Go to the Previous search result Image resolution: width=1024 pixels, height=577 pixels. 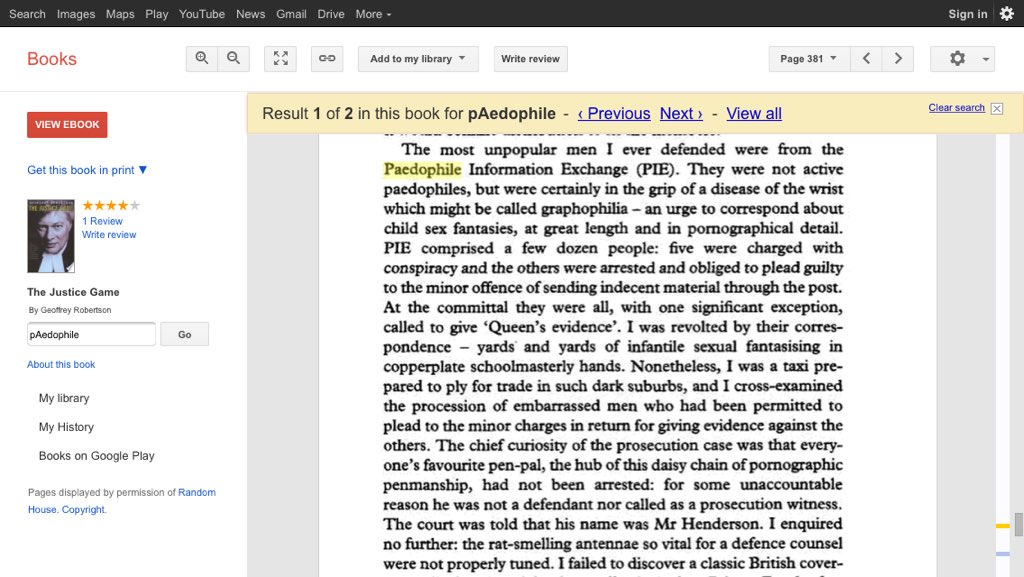(614, 114)
